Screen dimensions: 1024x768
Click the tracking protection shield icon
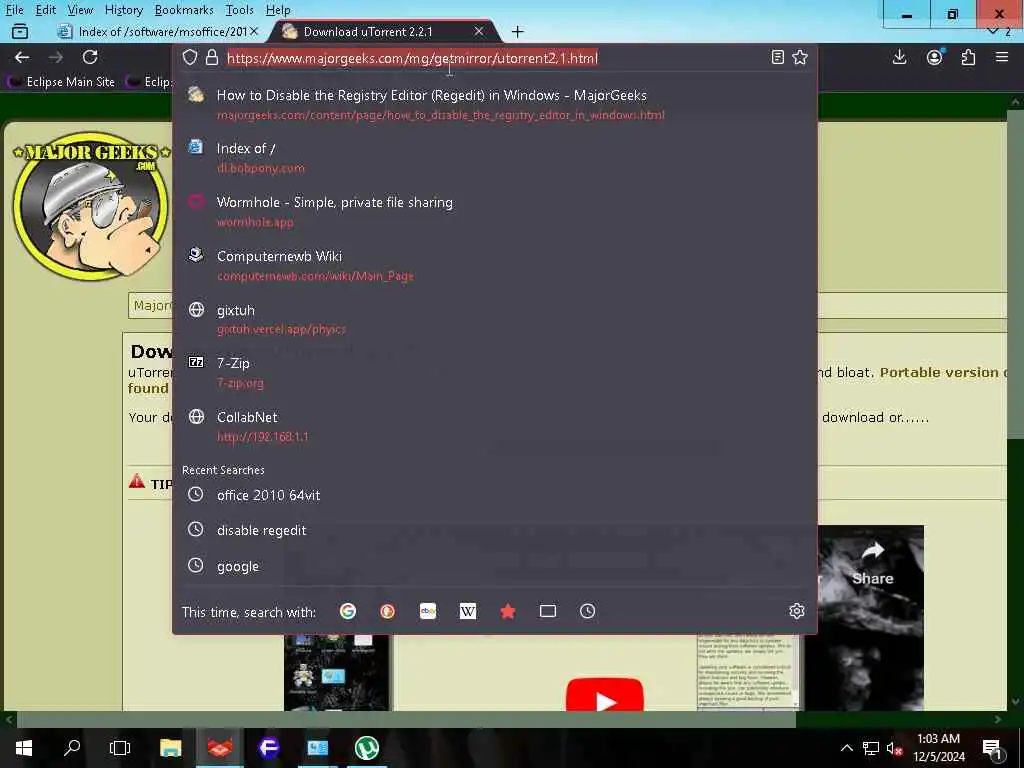point(190,57)
